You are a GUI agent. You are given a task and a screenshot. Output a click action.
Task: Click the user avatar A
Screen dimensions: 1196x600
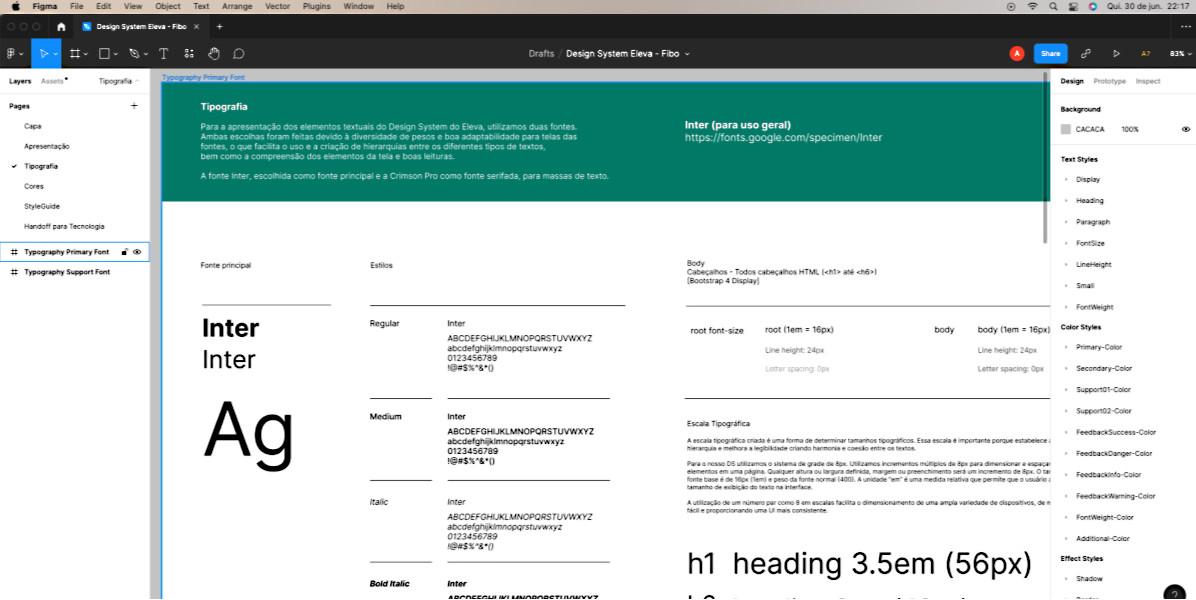pos(1017,53)
